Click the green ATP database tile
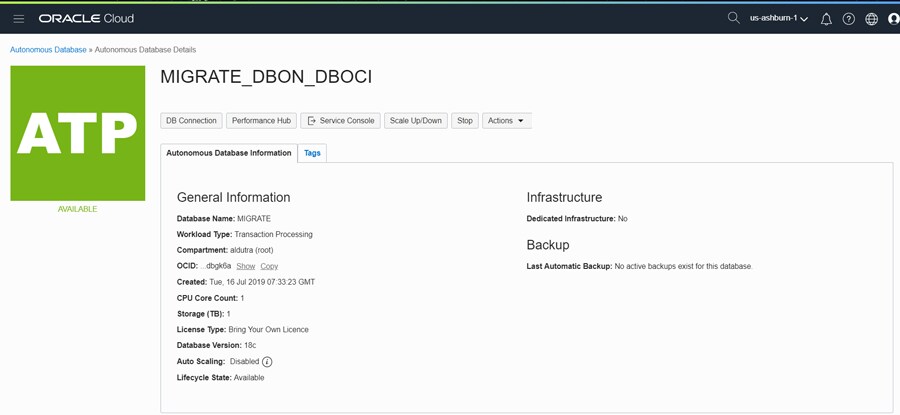 pos(77,133)
